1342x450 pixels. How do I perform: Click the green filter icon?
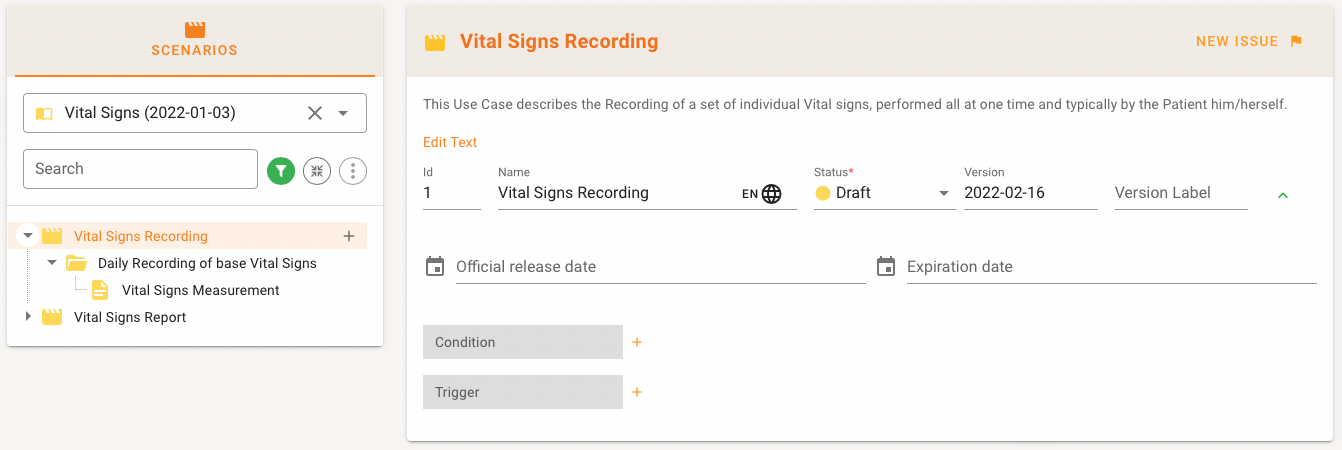[281, 171]
